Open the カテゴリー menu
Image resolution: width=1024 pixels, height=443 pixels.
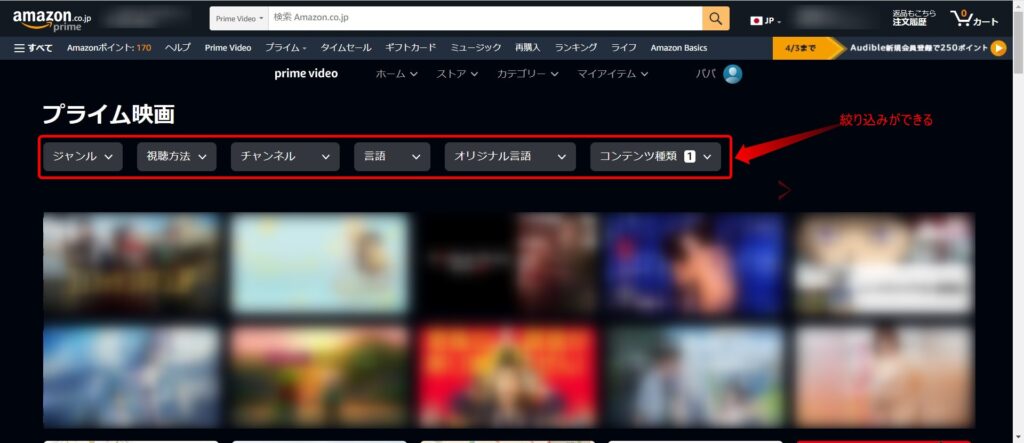coord(528,74)
